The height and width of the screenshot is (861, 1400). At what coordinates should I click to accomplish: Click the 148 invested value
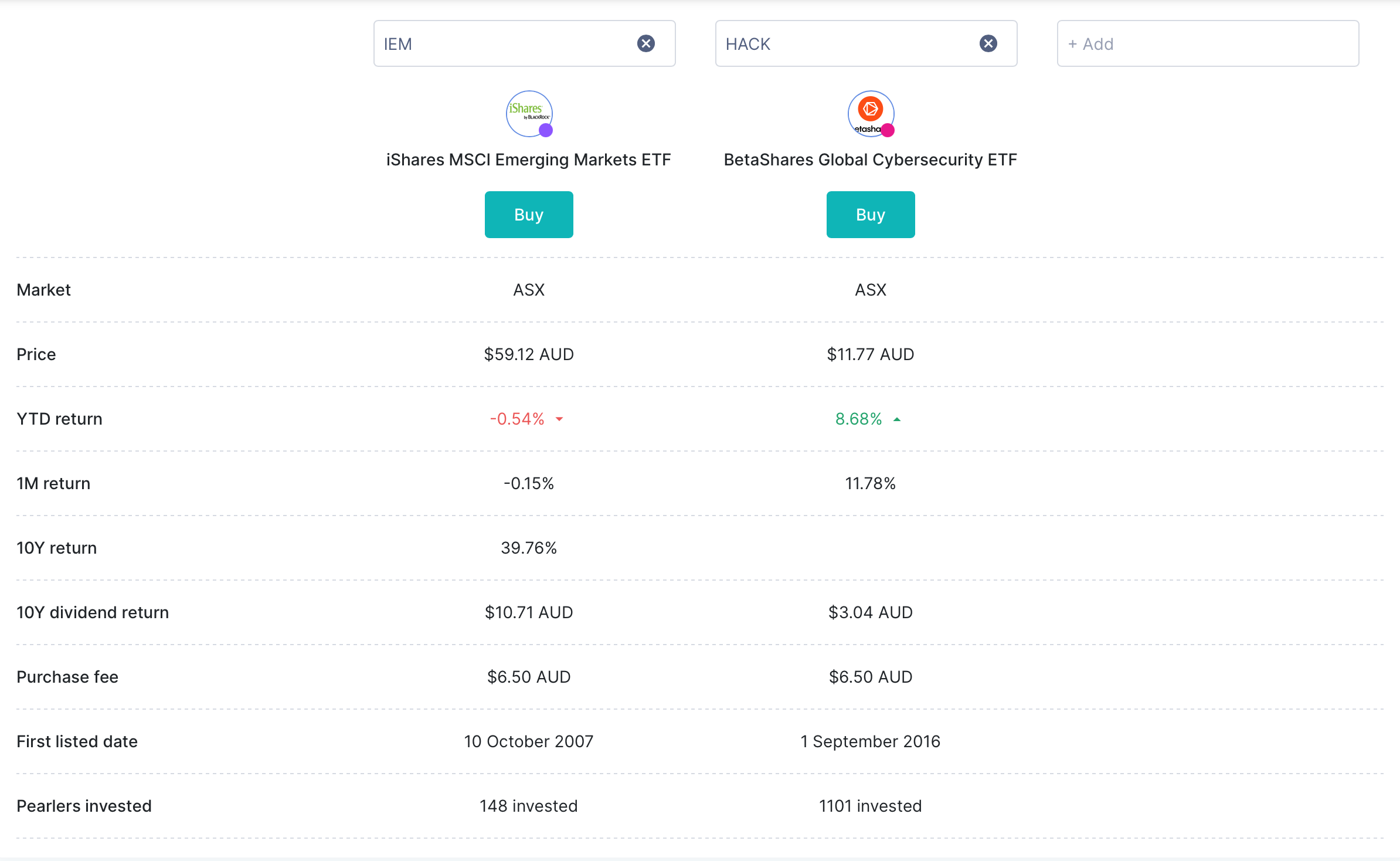coord(529,806)
